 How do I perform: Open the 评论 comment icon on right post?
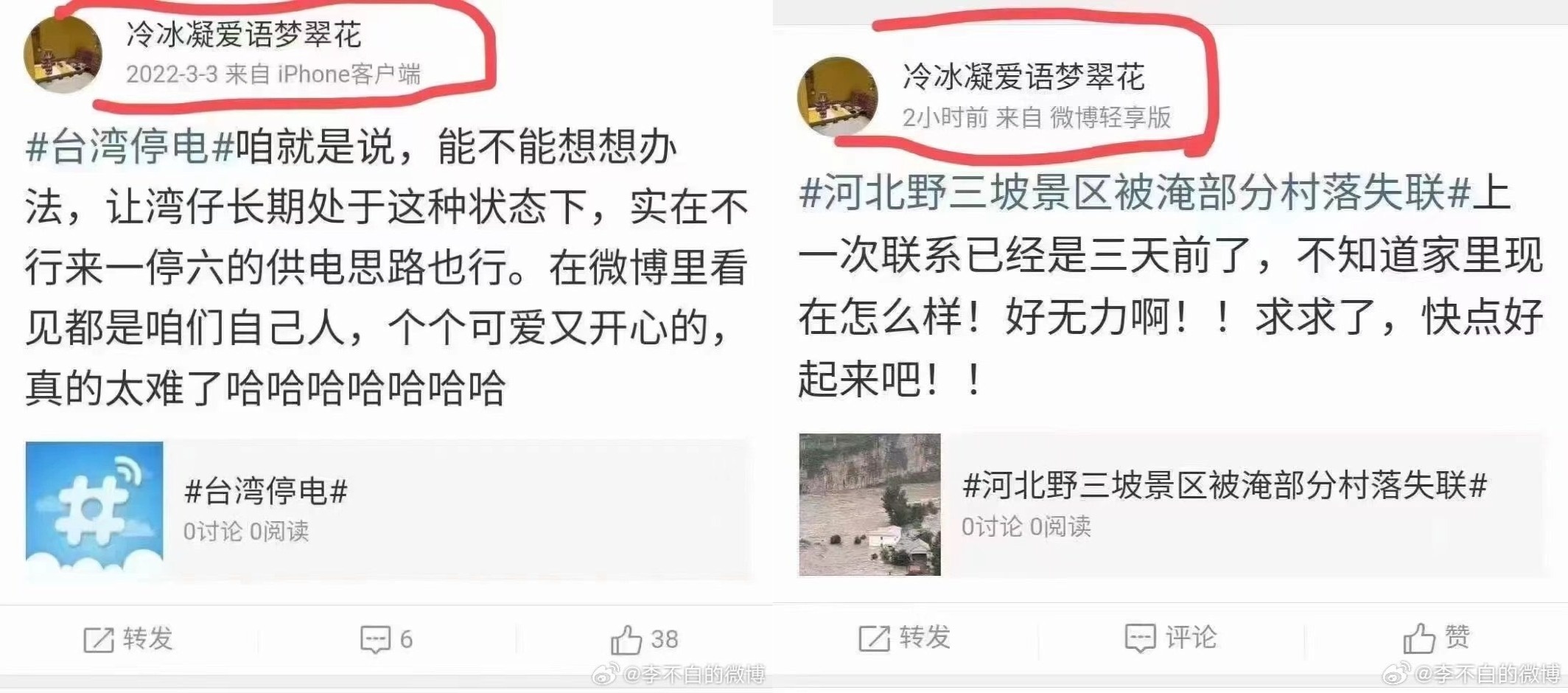[1140, 638]
